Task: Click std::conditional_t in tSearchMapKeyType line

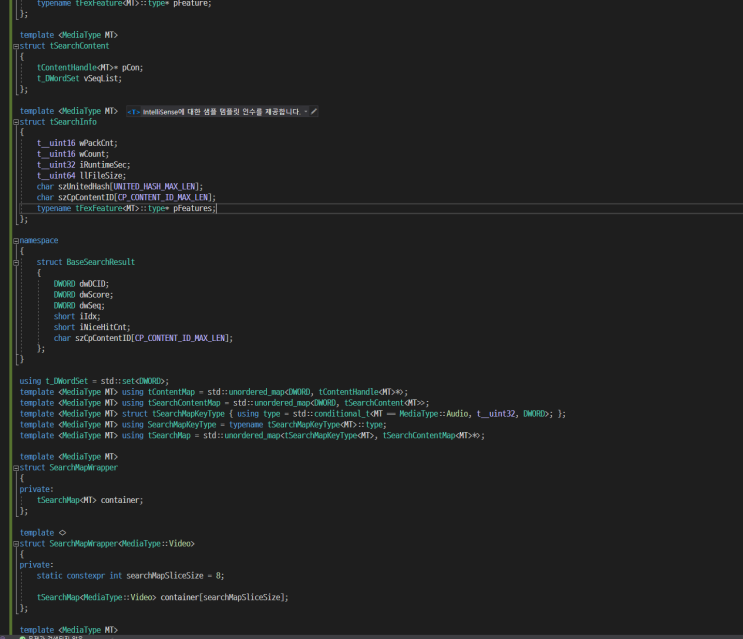Action: (x=331, y=414)
